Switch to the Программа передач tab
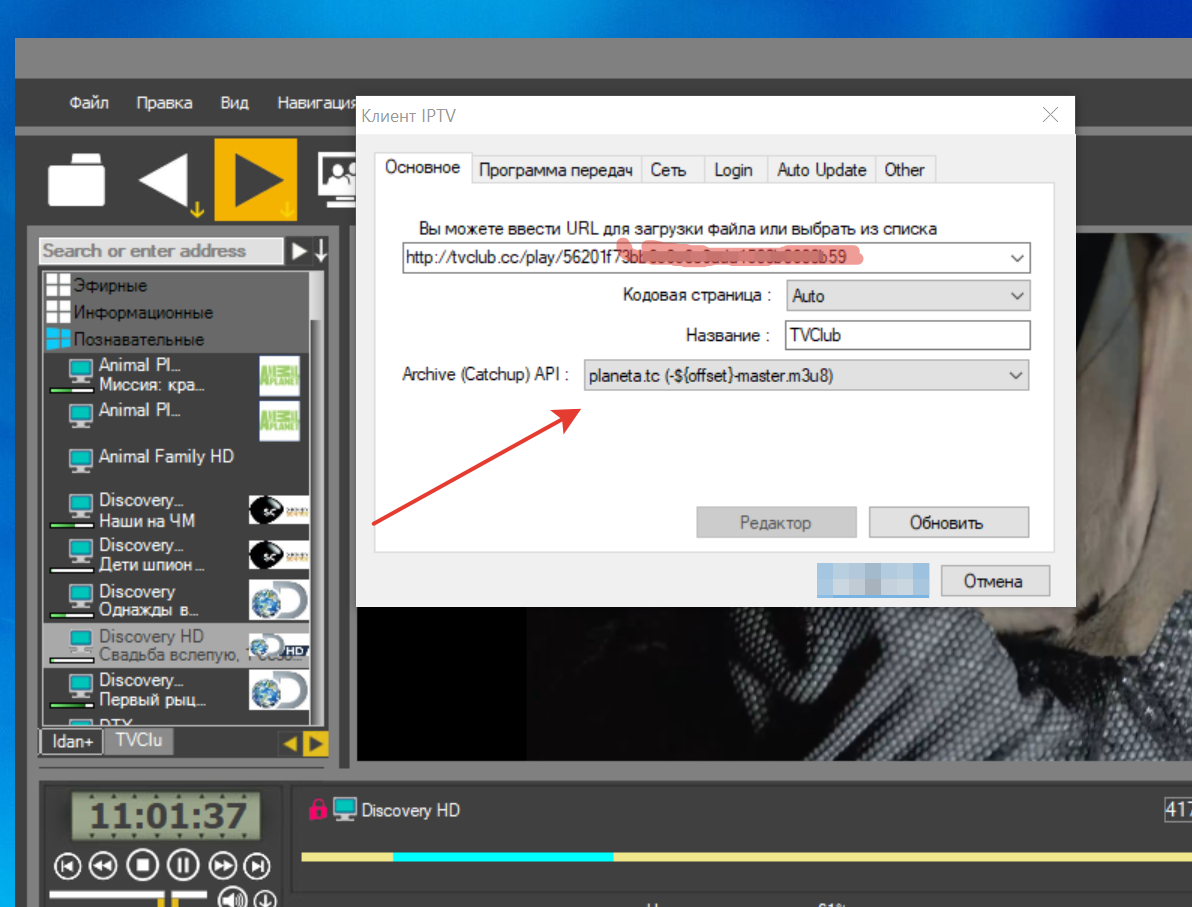Viewport: 1192px width, 907px height. point(556,170)
